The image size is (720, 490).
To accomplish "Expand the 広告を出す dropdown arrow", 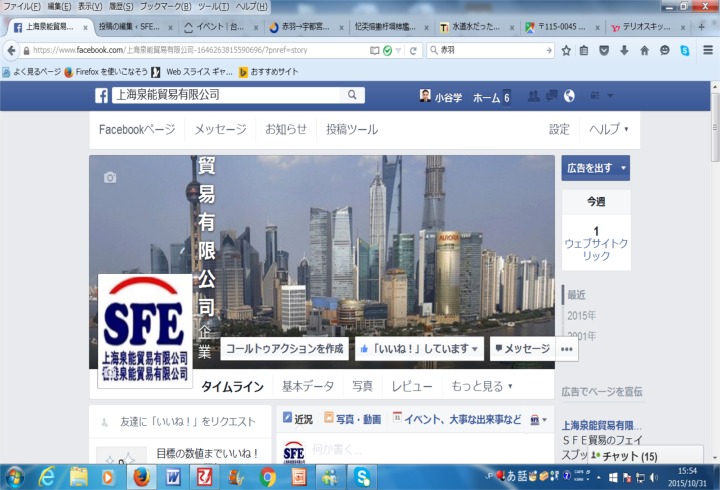I will tap(623, 168).
